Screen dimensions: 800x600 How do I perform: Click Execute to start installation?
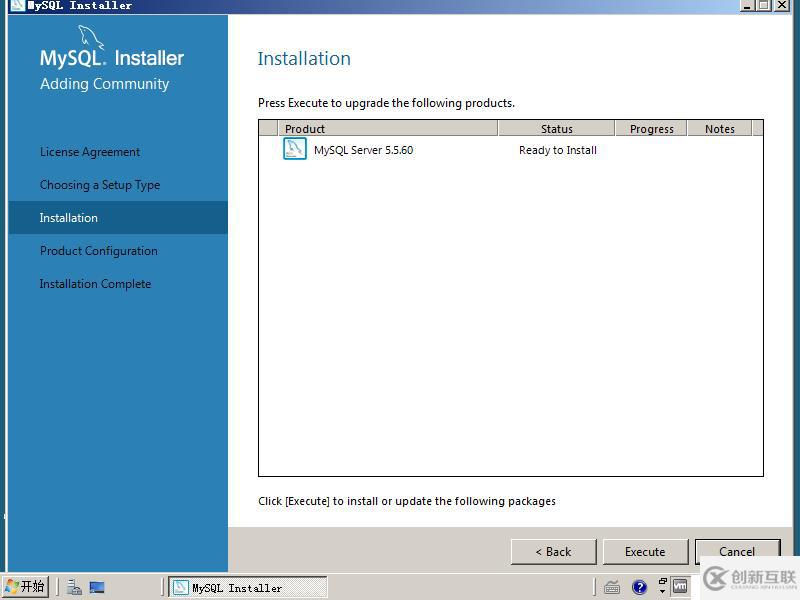645,552
